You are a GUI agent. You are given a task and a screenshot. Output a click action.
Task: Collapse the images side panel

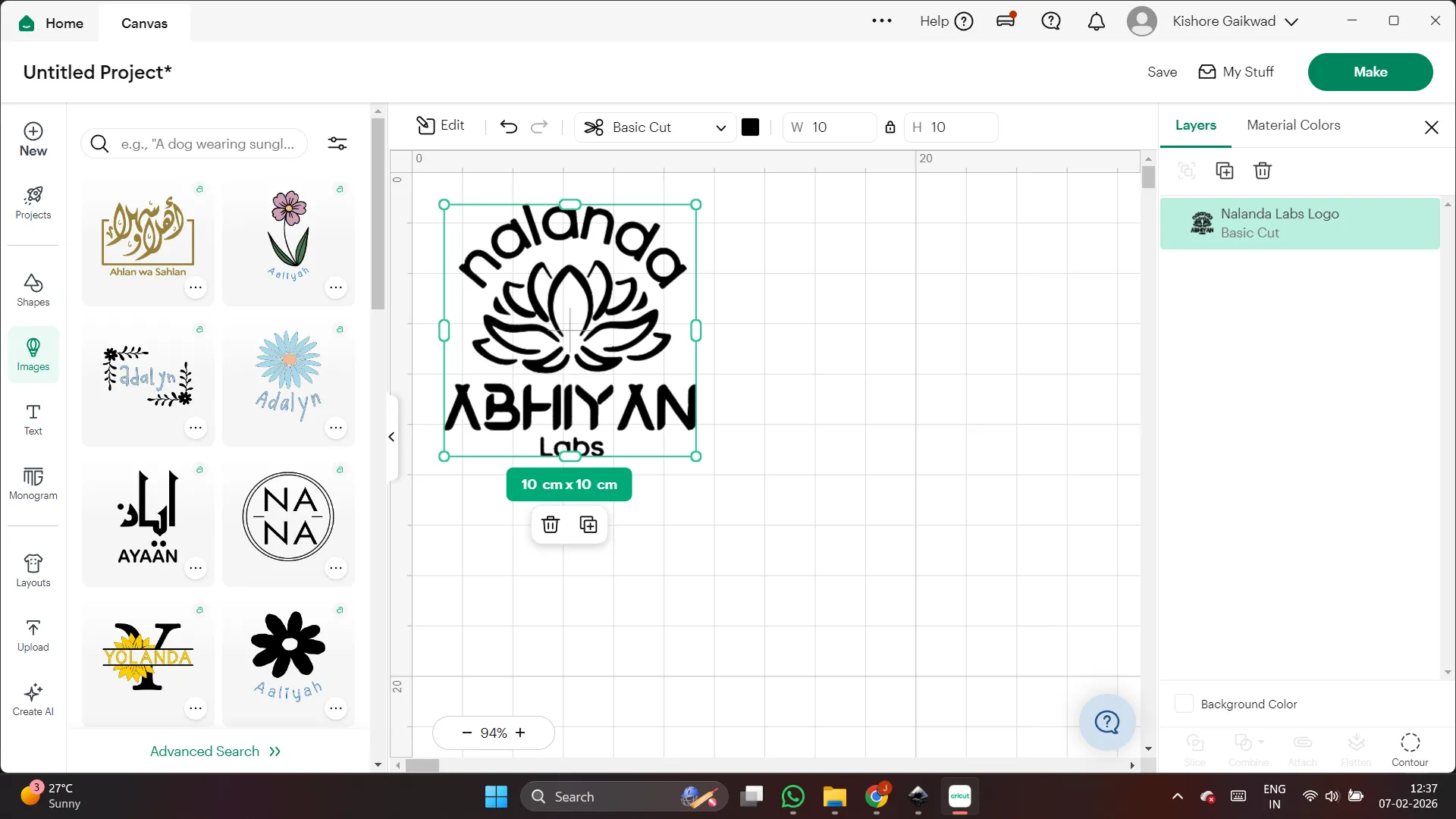click(391, 437)
